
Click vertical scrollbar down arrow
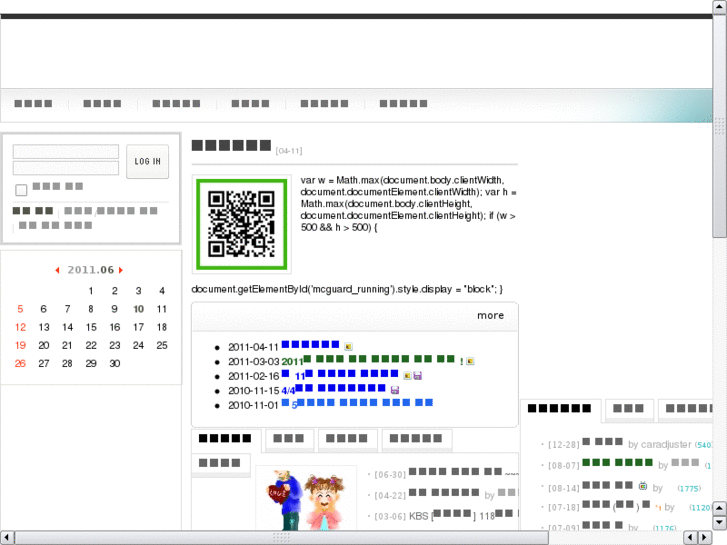[x=720, y=523]
